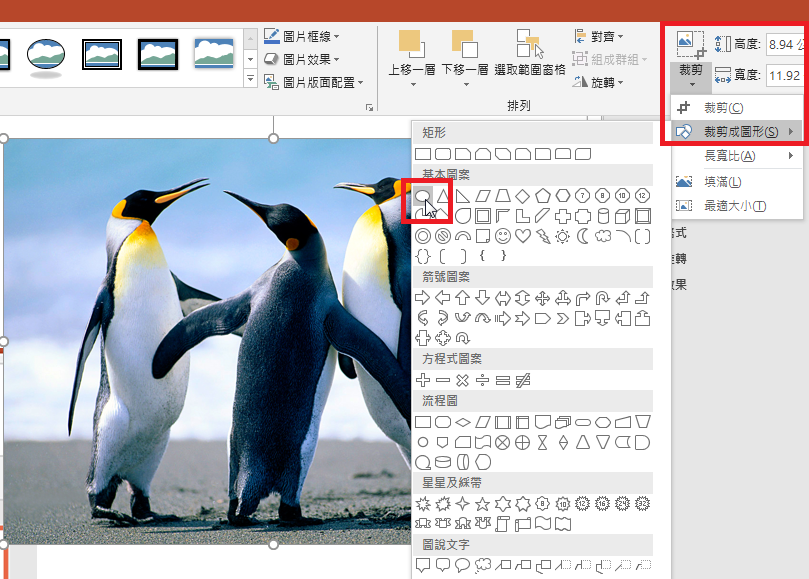Select the Regular Pentagon in basic shapes
The image size is (809, 579).
pos(543,196)
